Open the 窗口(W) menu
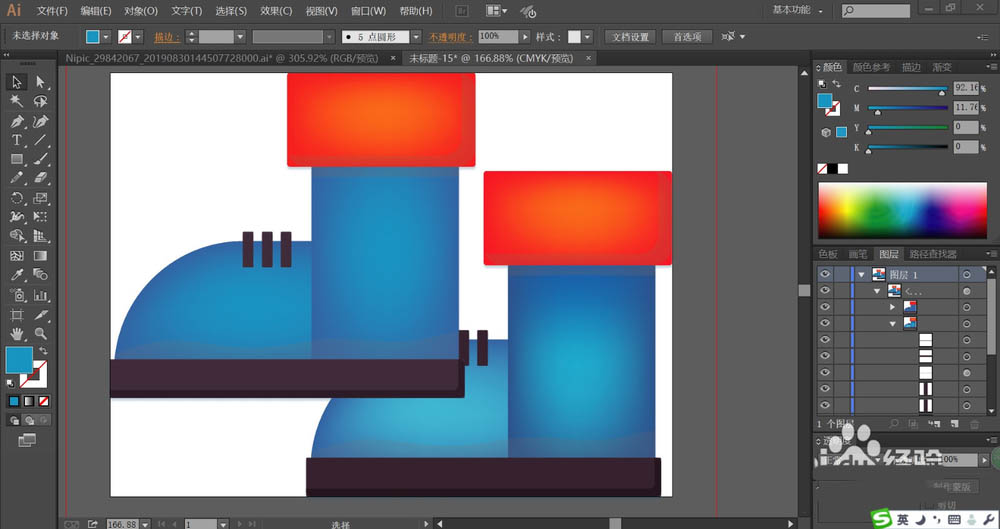 pyautogui.click(x=368, y=11)
